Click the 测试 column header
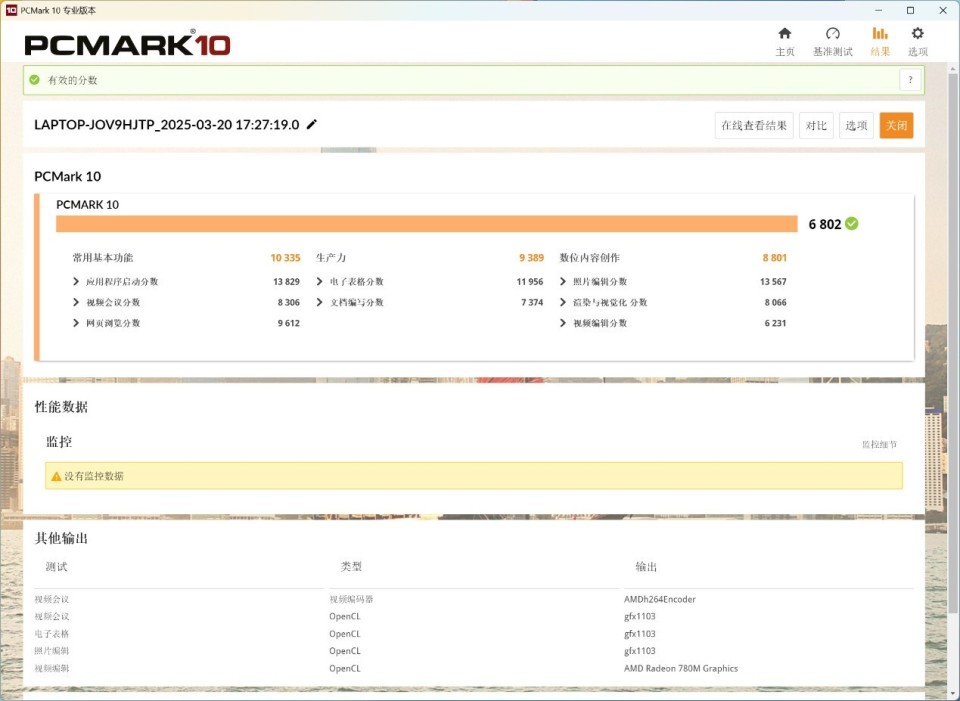This screenshot has width=960, height=701. pos(56,567)
